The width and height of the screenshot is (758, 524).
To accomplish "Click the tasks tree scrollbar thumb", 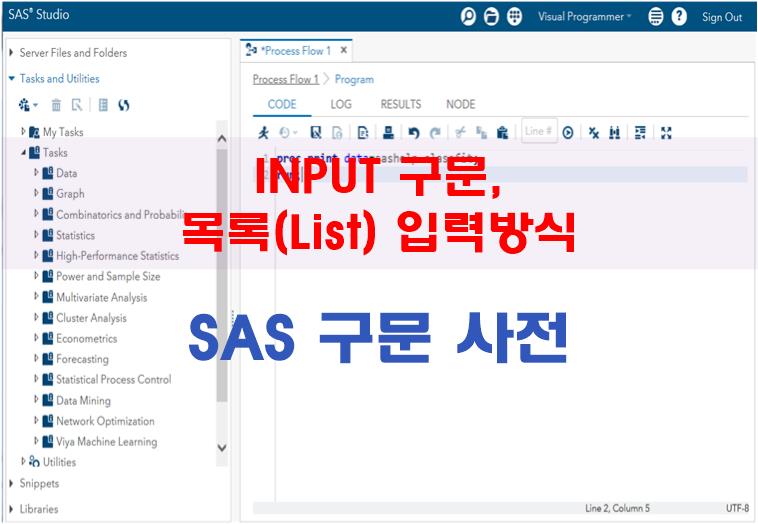I will point(222,275).
